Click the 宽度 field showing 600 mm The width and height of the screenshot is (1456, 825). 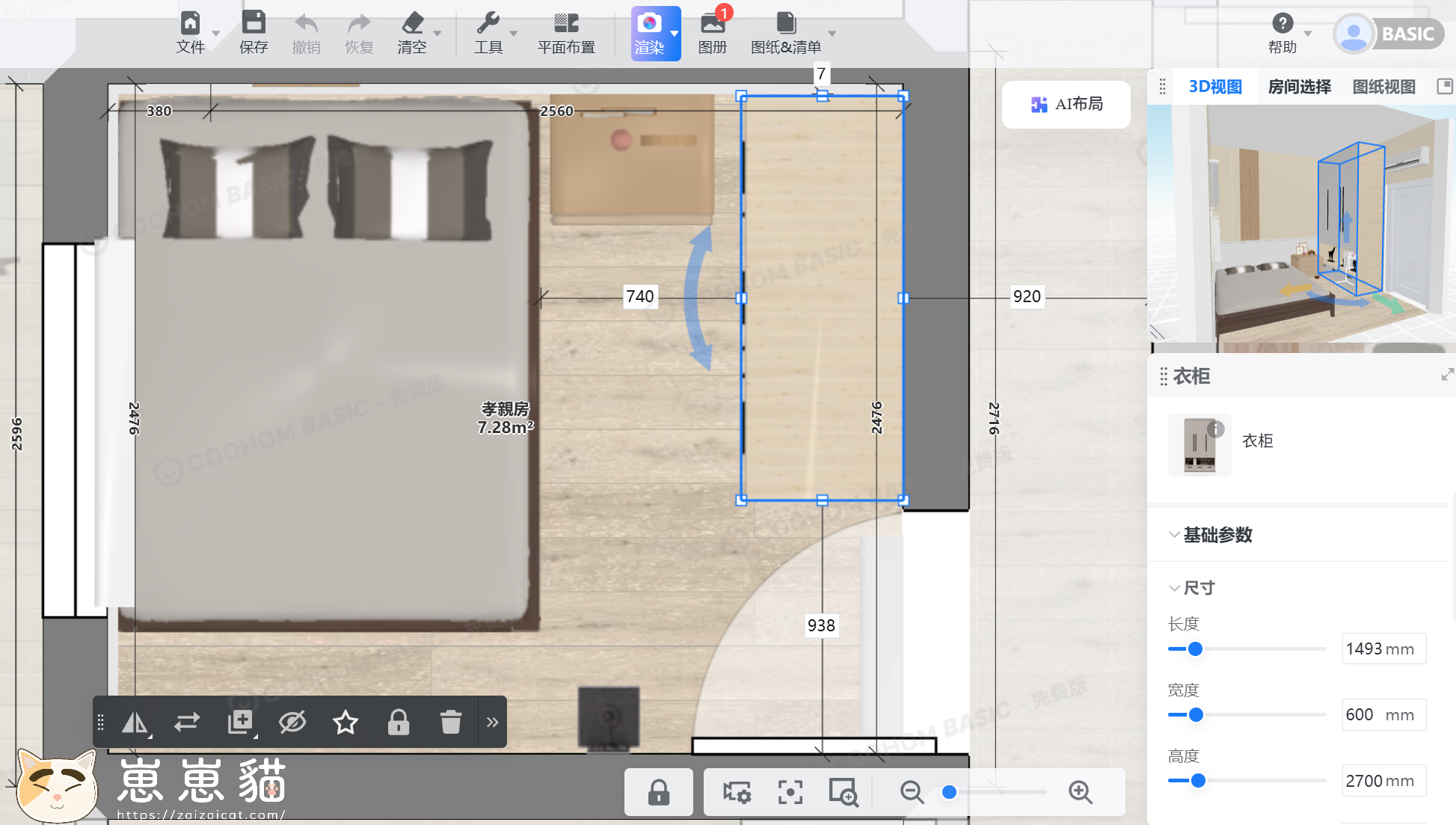pyautogui.click(x=1384, y=714)
